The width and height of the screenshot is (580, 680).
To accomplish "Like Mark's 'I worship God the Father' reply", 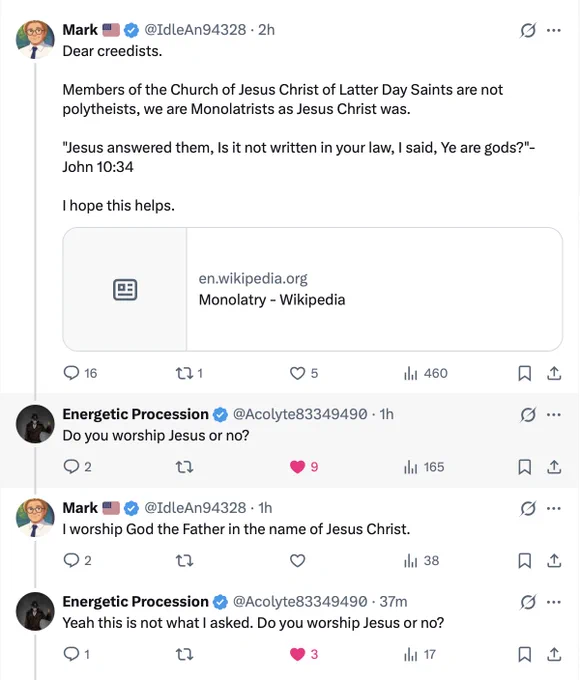I will pos(297,560).
